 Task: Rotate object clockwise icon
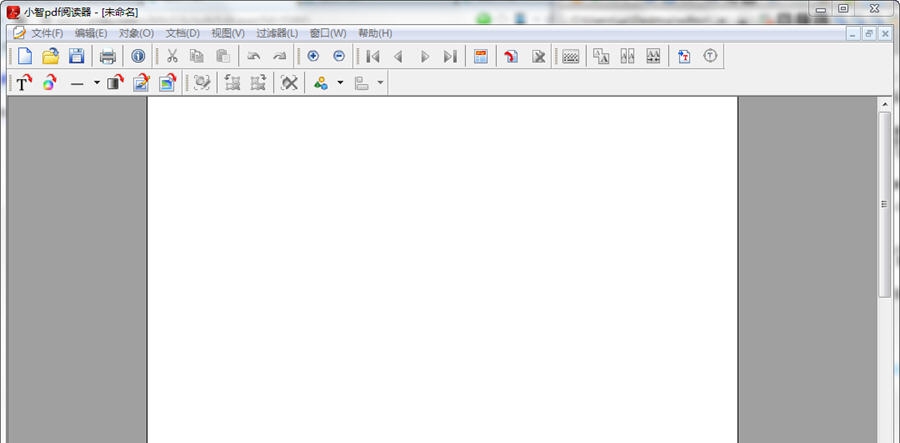point(258,83)
